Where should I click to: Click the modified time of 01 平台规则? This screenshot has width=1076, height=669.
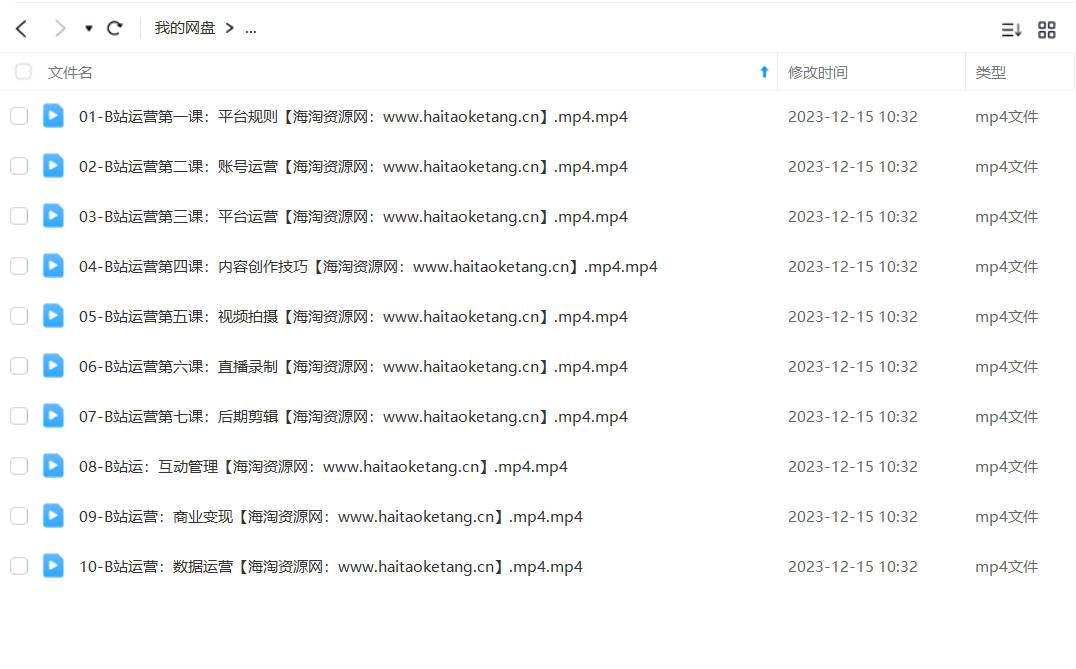tap(852, 117)
